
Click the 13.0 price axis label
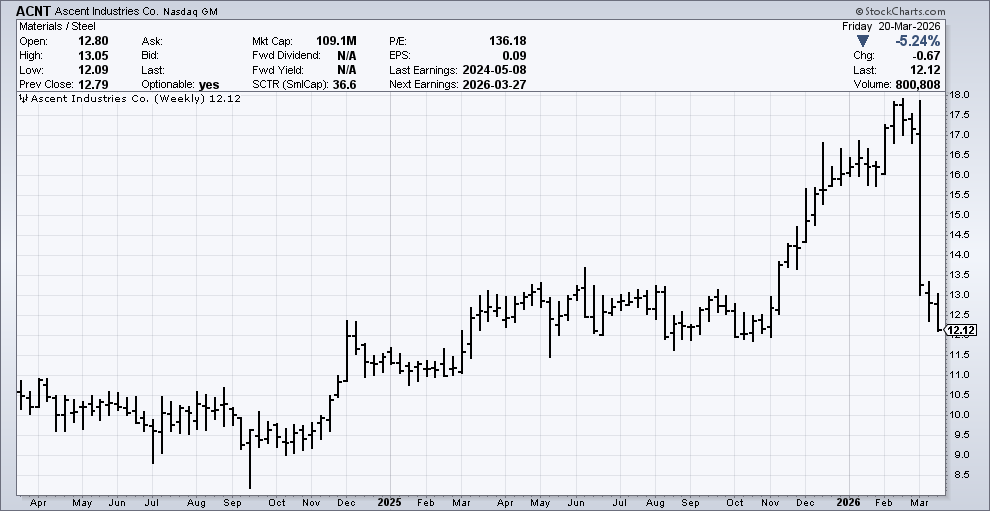(960, 295)
